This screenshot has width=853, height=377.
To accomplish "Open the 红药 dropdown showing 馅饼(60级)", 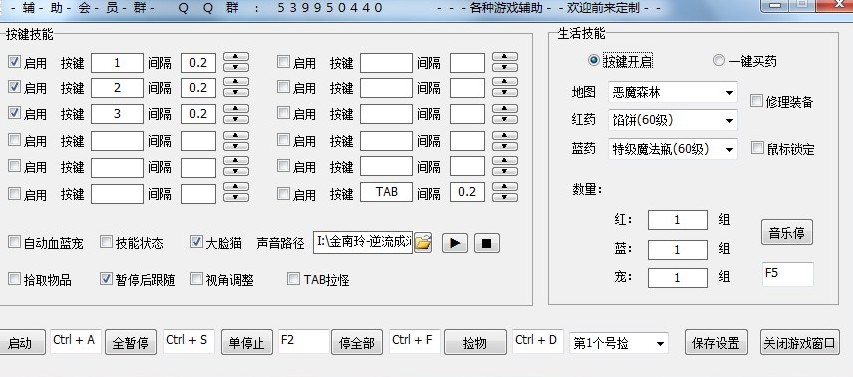I will (673, 120).
